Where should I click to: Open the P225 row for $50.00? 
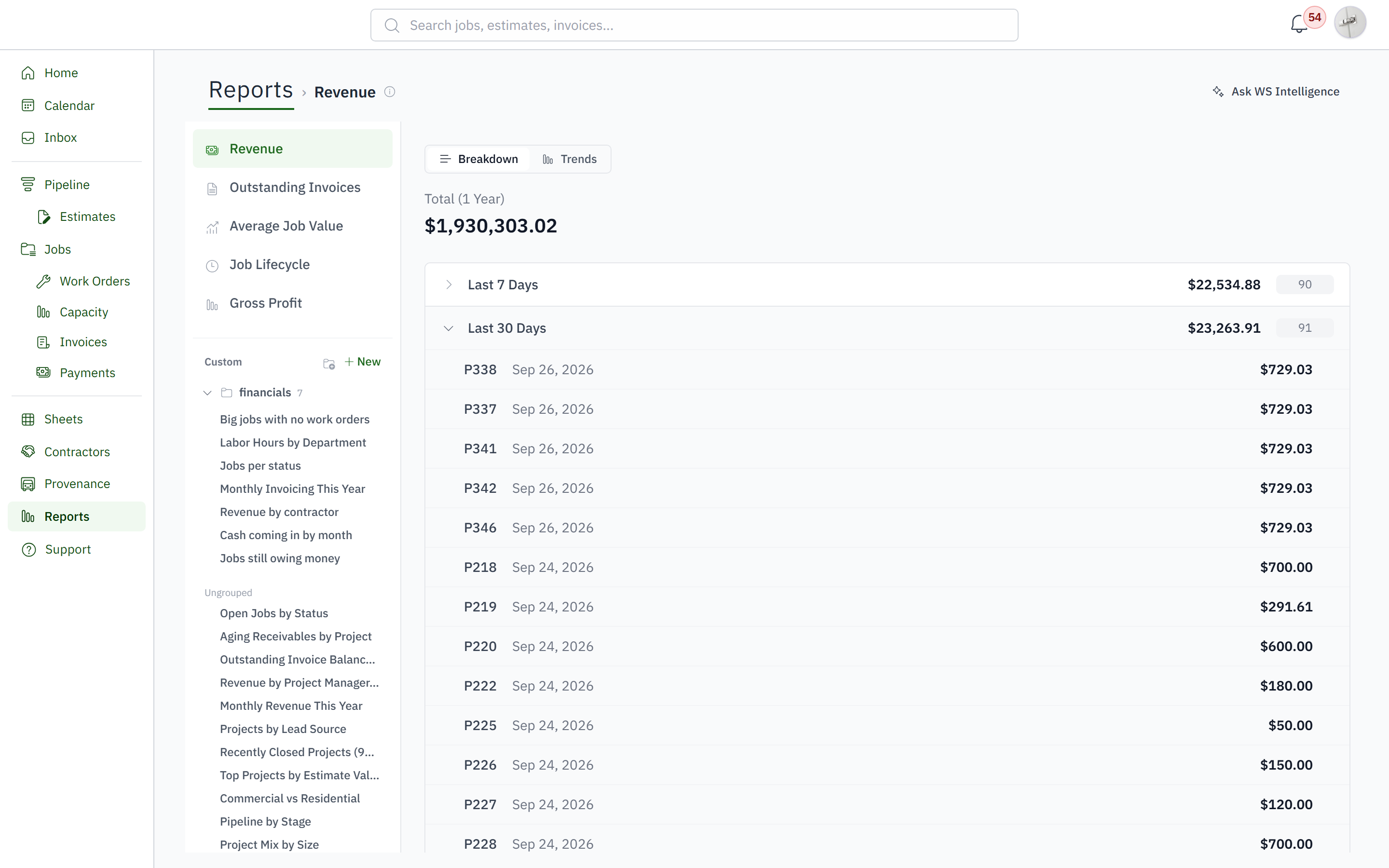pyautogui.click(x=887, y=726)
